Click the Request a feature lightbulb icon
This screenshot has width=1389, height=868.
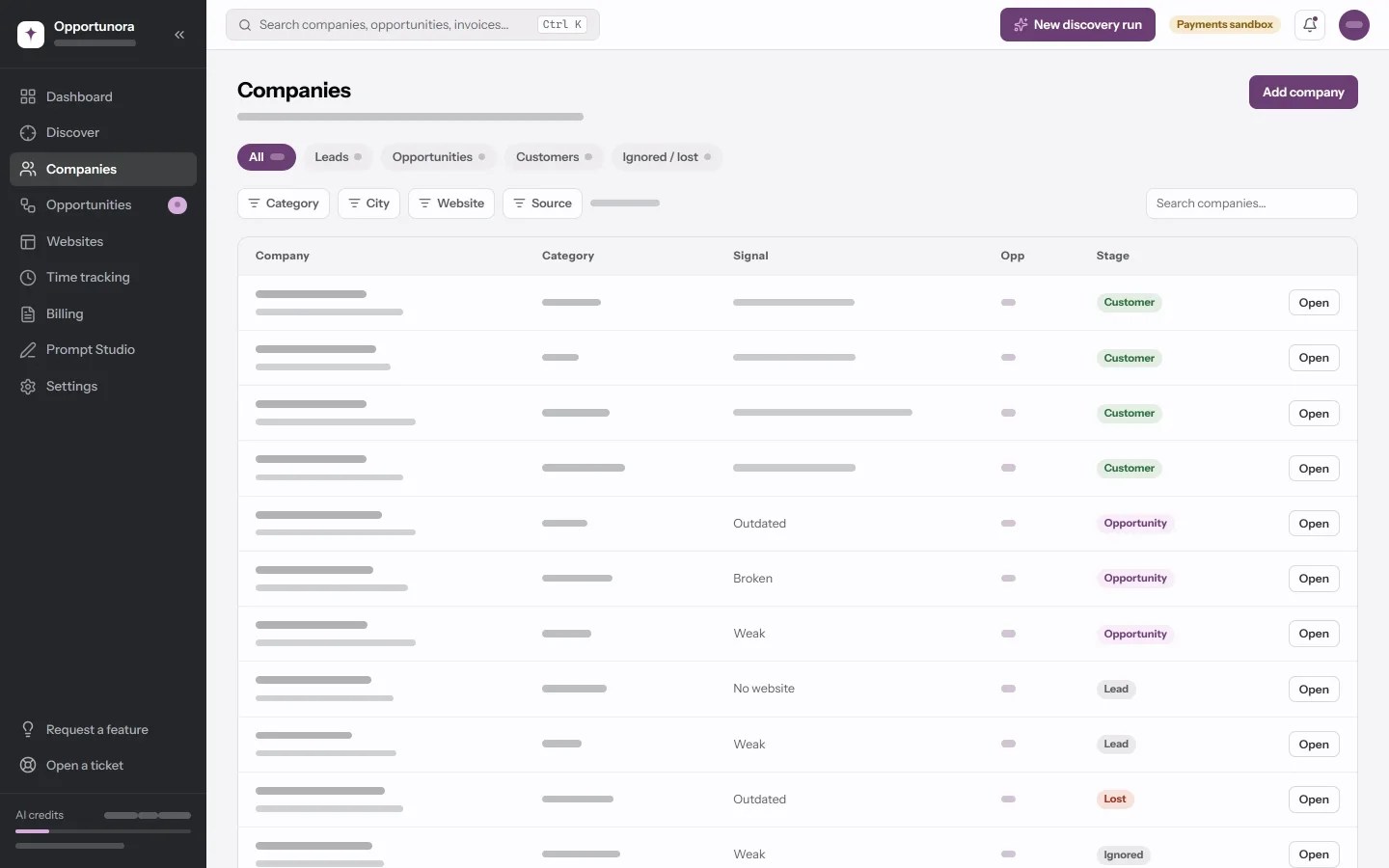(x=28, y=729)
